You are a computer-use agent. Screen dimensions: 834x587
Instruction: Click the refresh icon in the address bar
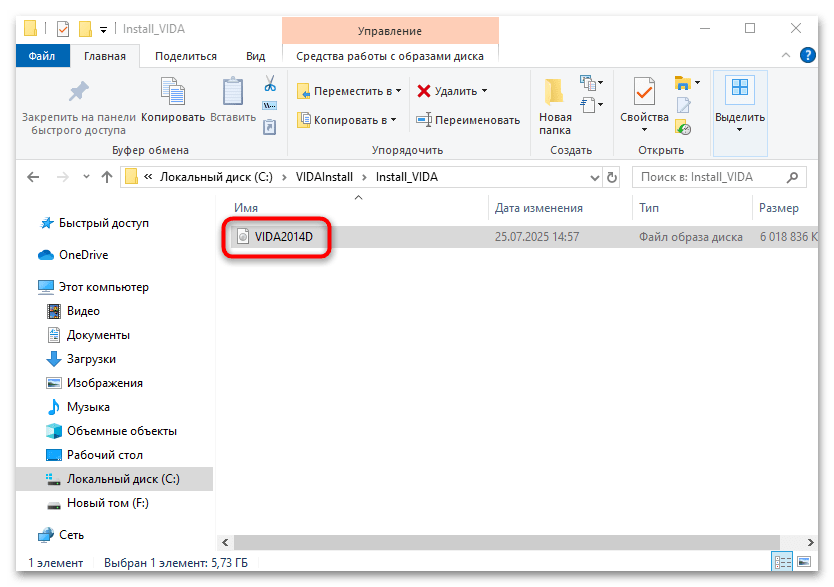coord(611,176)
